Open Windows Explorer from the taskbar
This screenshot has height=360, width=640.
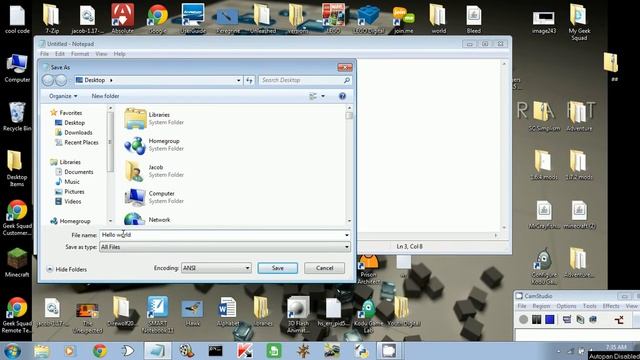click(x=41, y=351)
